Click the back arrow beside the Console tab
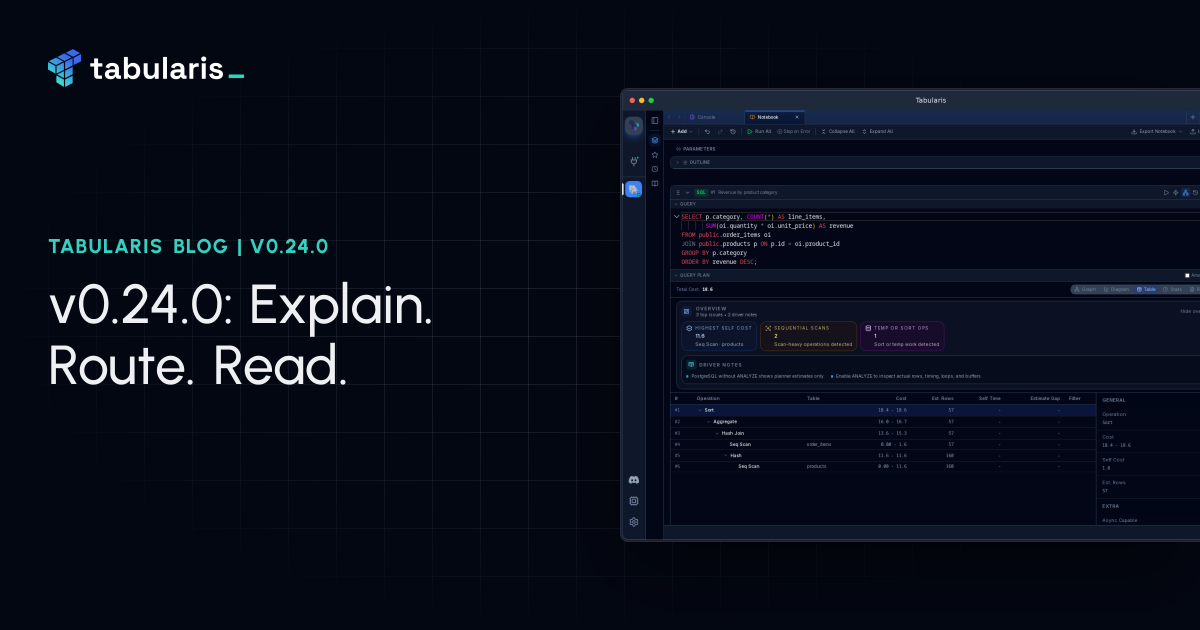 [669, 117]
